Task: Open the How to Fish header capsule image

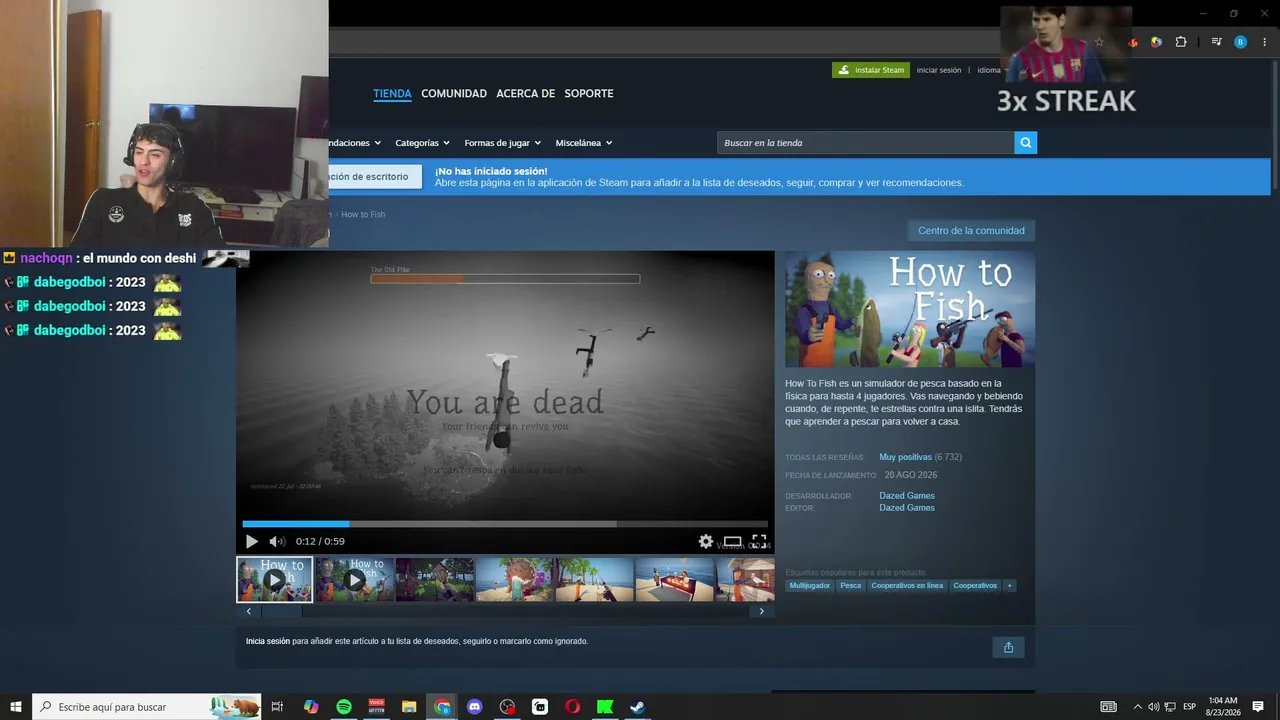Action: coord(910,309)
